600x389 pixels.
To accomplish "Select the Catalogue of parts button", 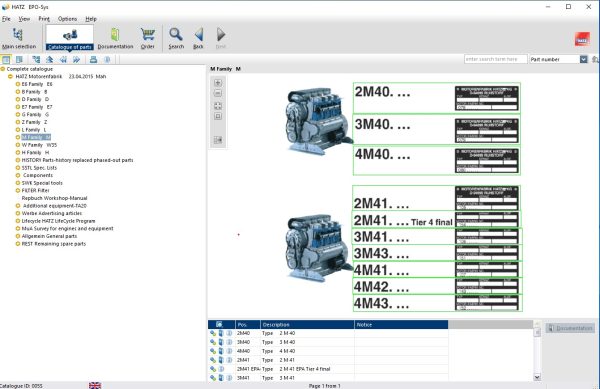I will [x=70, y=38].
